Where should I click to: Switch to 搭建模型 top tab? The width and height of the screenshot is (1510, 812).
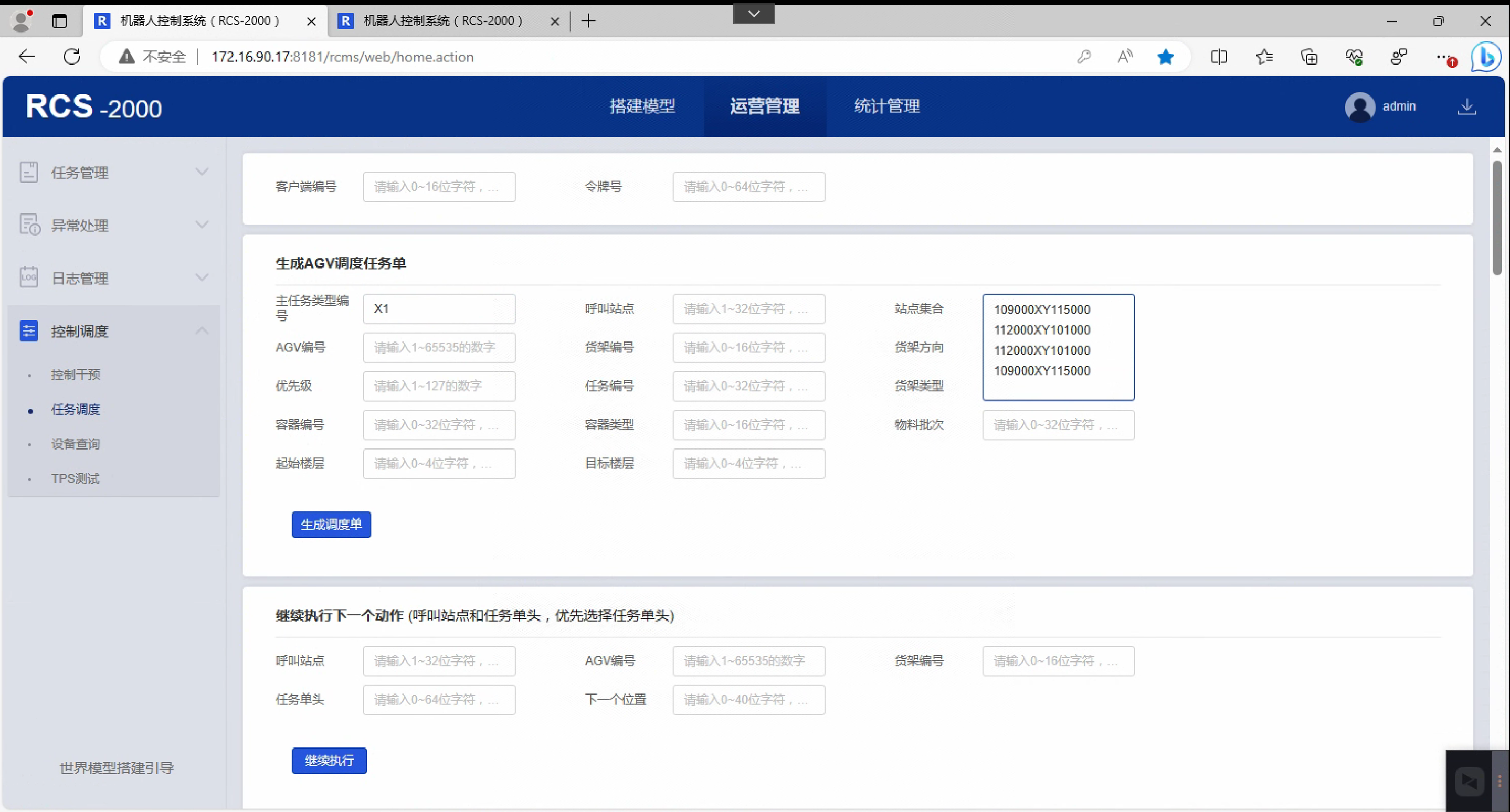click(642, 106)
